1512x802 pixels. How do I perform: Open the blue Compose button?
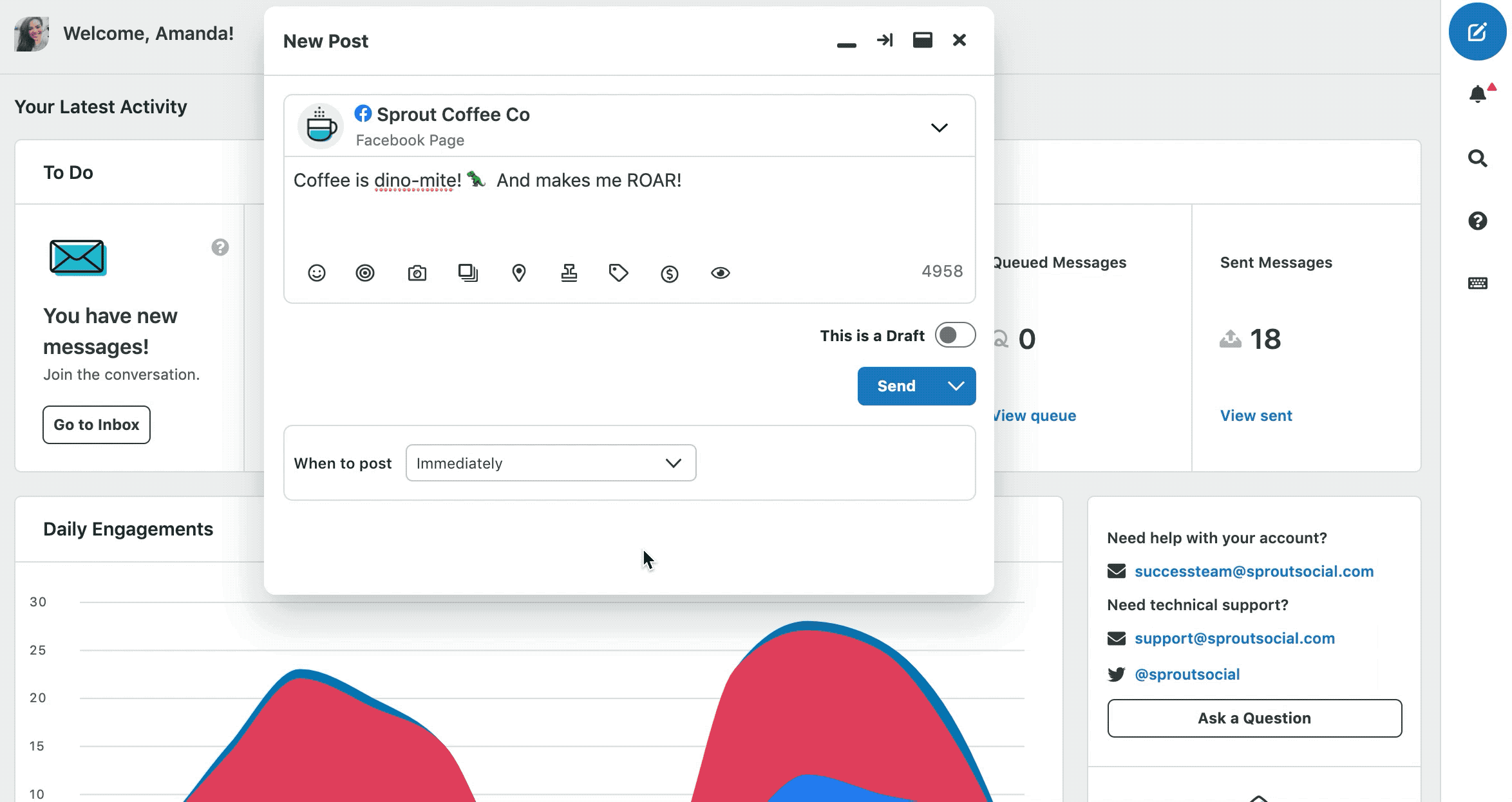point(1477,32)
